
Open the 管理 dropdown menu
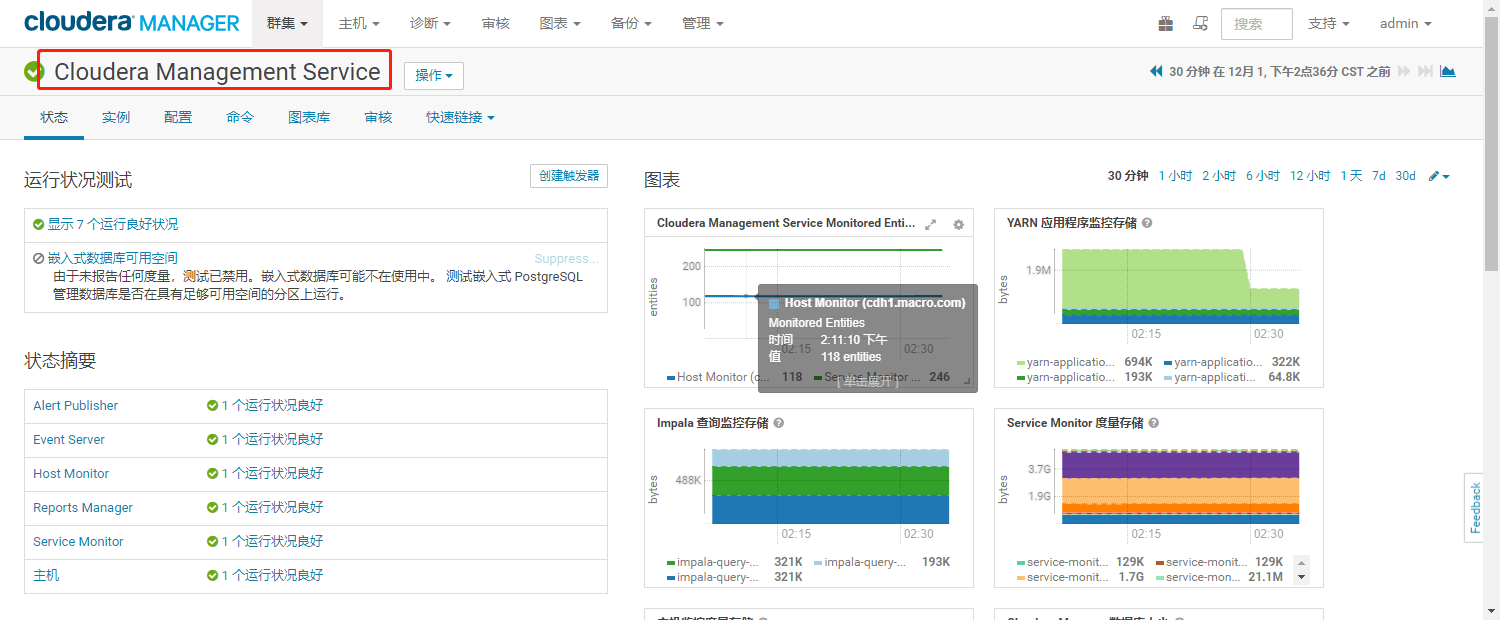click(703, 23)
